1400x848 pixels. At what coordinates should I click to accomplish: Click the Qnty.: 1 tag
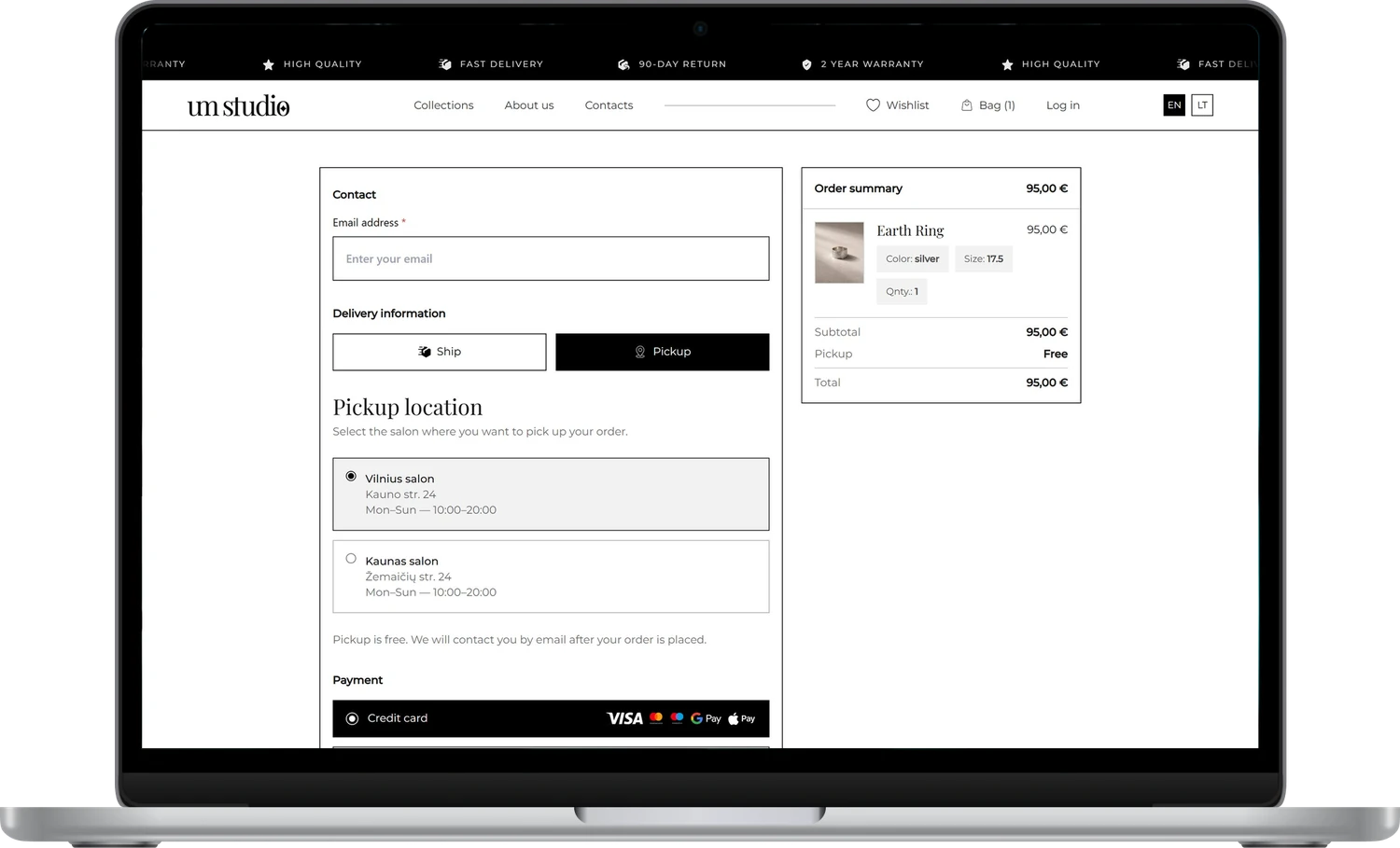pyautogui.click(x=902, y=291)
